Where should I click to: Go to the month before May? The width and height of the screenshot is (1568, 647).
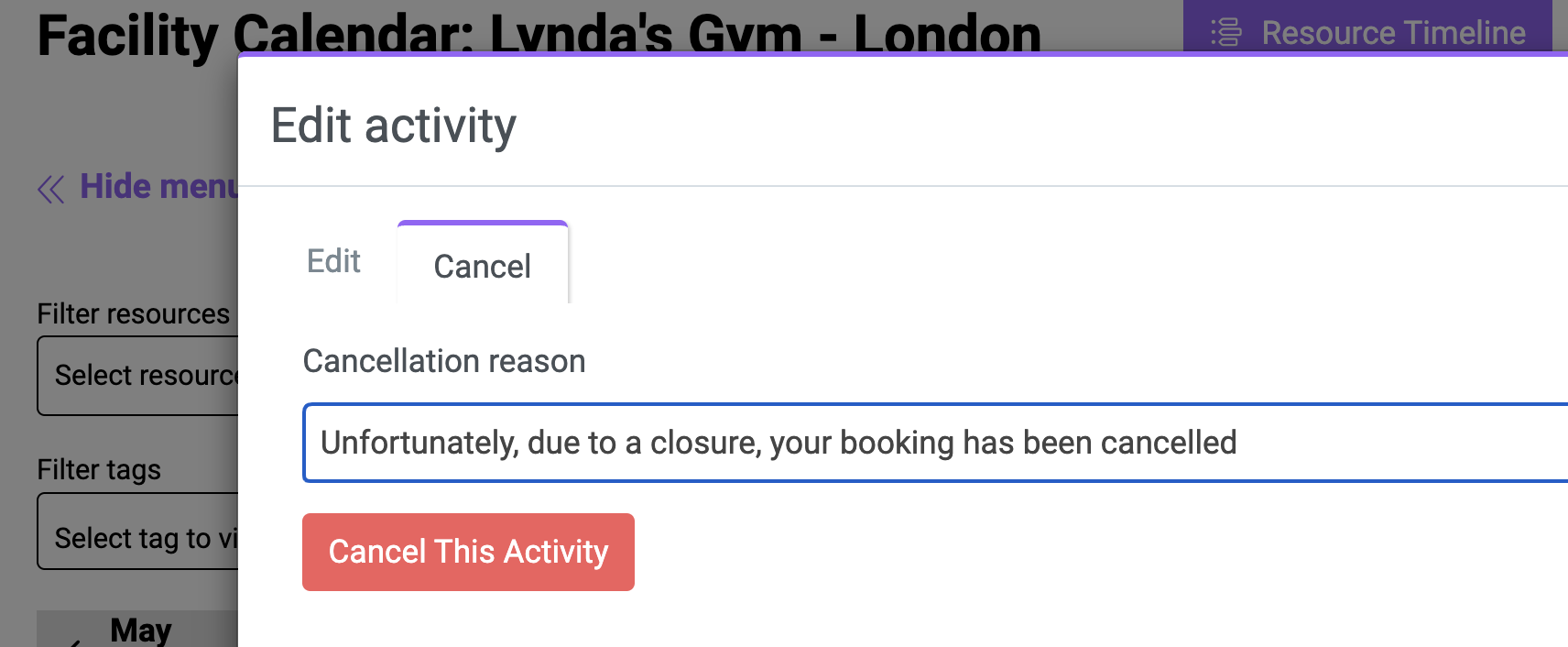(75, 642)
